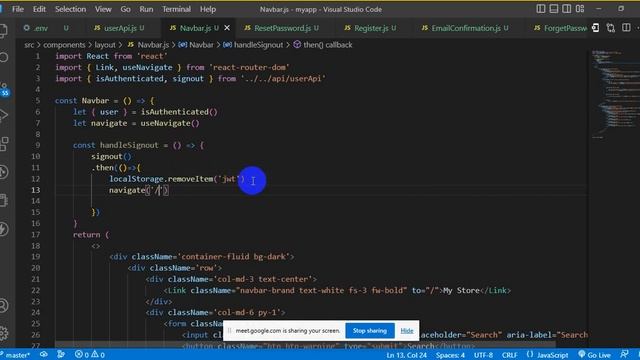The image size is (640, 360).
Task: Change file encoding UTF-8
Action: click(x=483, y=355)
